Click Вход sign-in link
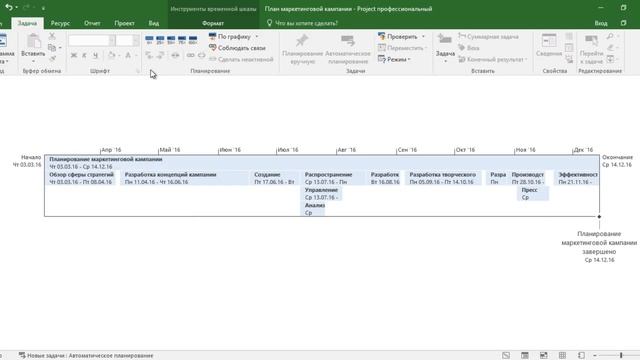 601,23
